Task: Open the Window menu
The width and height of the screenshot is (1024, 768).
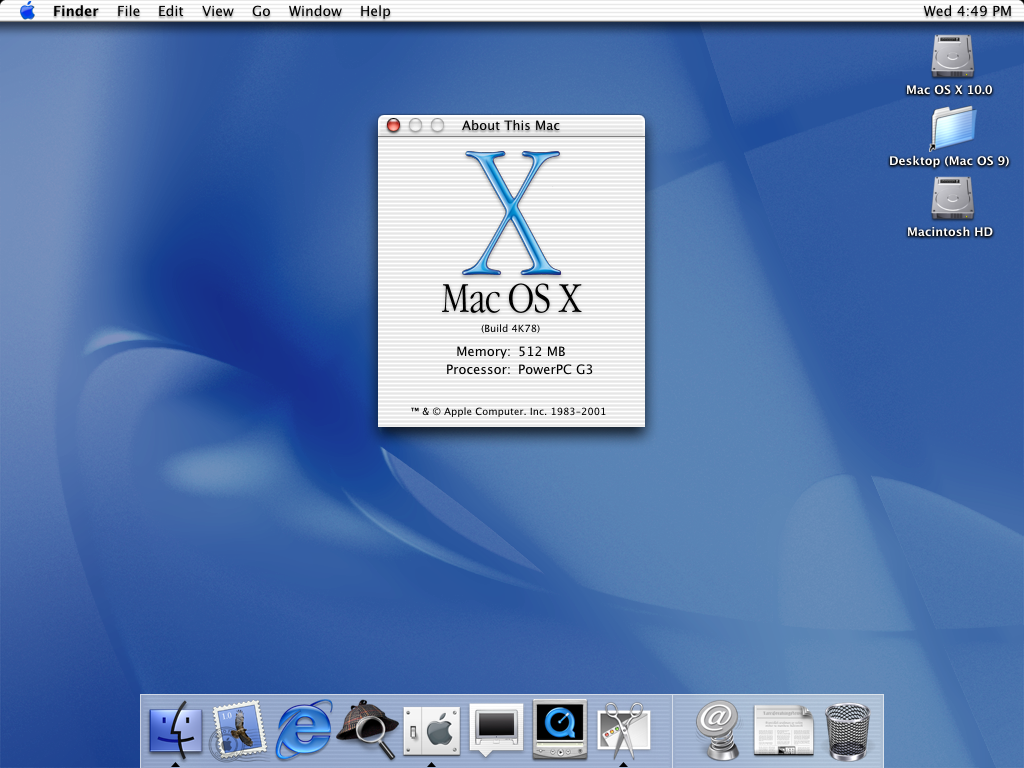Action: click(315, 11)
